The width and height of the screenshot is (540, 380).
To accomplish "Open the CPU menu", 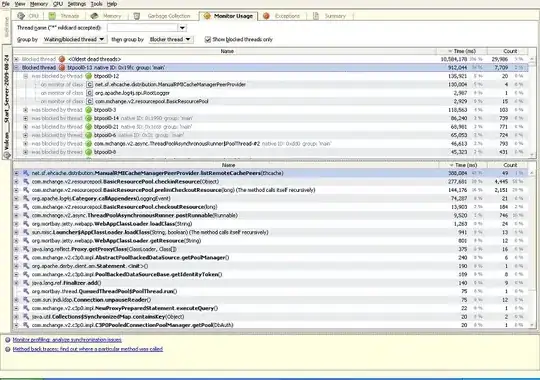I will 58,4.
